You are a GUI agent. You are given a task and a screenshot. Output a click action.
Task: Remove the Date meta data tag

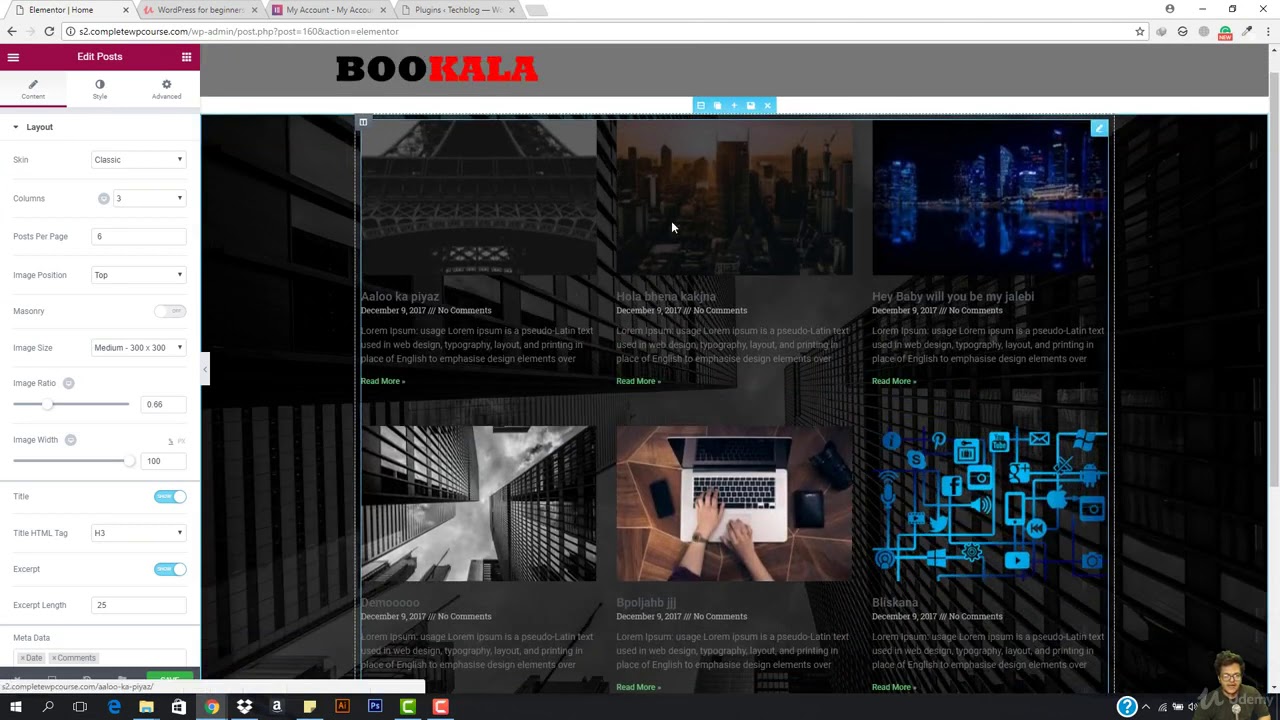(22, 658)
